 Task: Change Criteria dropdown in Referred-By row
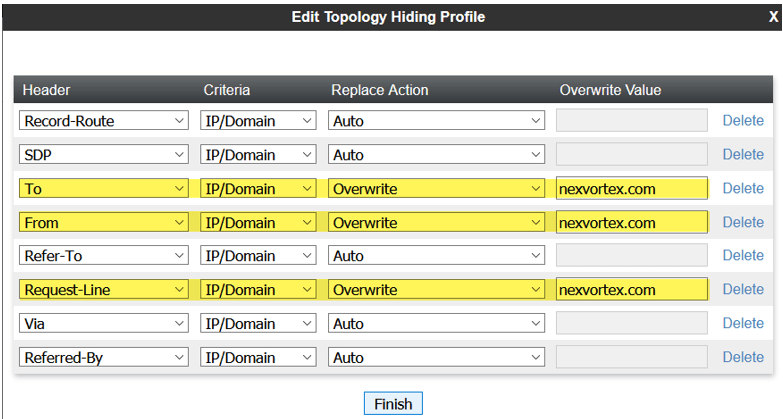coord(258,358)
